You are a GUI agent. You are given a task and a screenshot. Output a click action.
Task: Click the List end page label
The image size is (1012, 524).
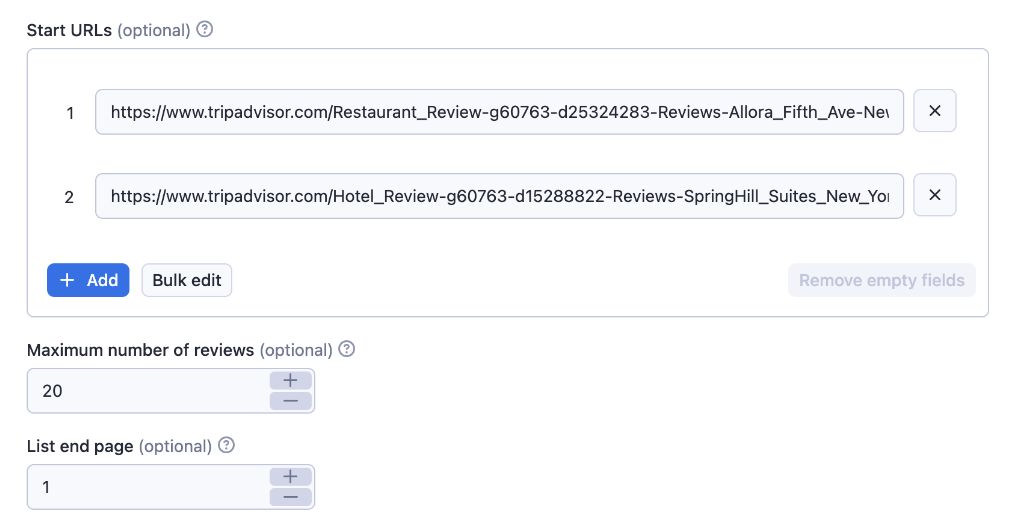point(80,446)
